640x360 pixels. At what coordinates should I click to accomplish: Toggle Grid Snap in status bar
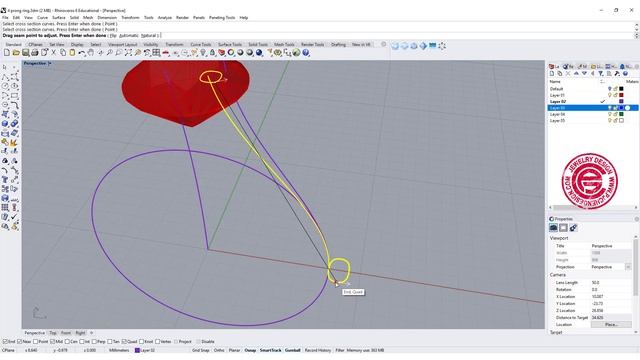[201, 350]
